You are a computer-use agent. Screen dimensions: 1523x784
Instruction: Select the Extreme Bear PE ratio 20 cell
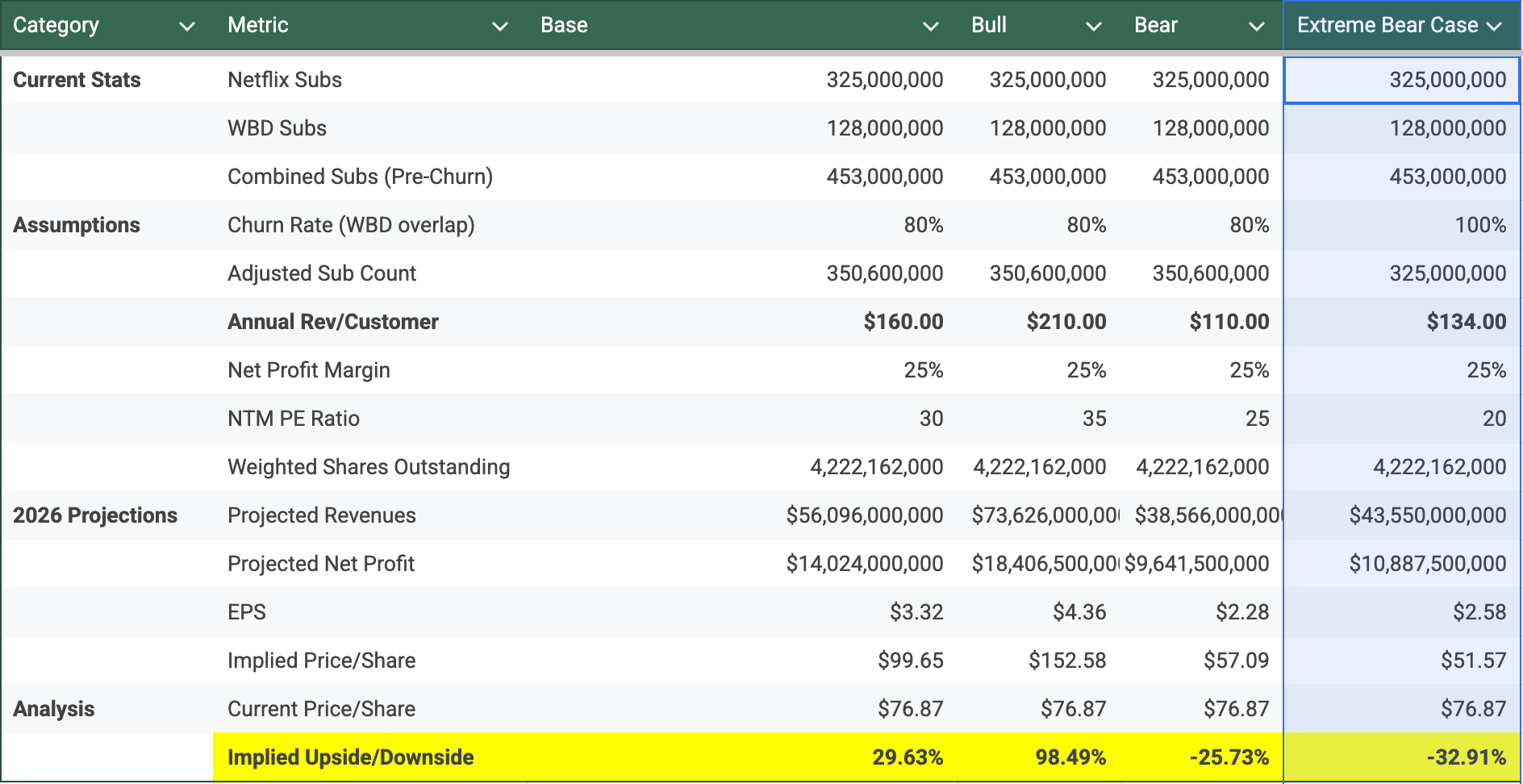pos(1402,419)
